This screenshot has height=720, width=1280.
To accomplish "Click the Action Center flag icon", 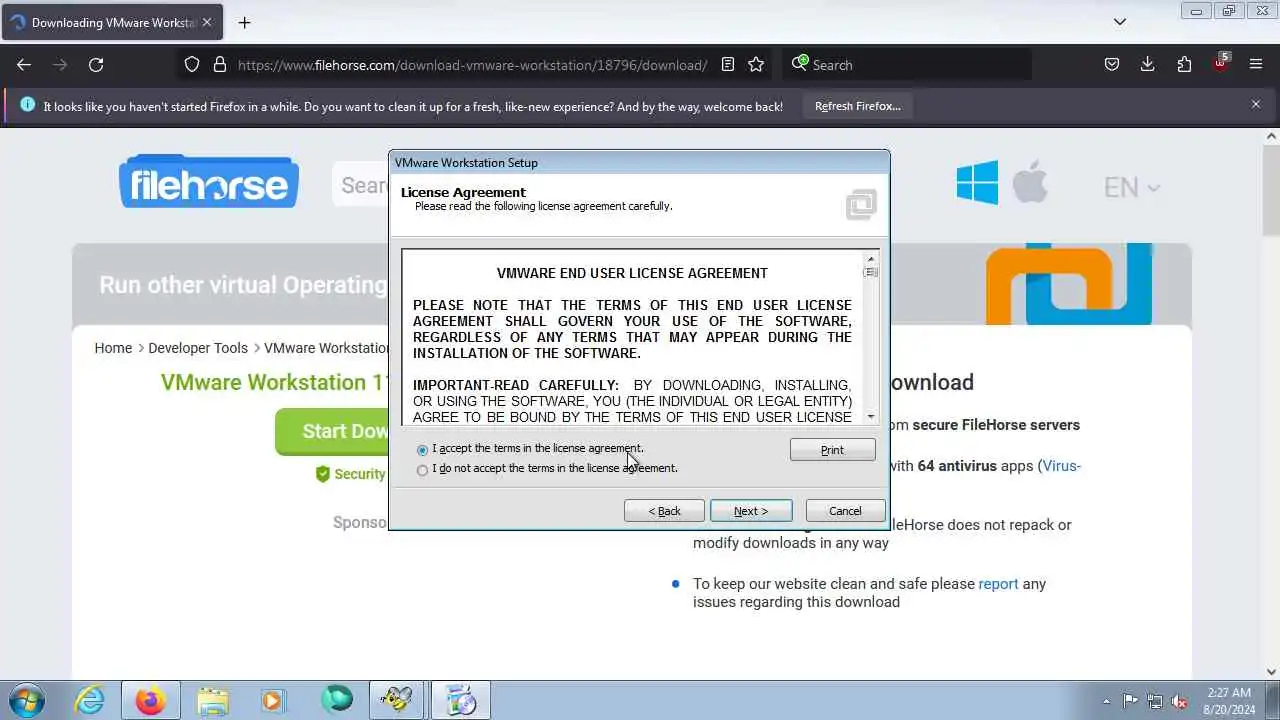I will pyautogui.click(x=1130, y=701).
